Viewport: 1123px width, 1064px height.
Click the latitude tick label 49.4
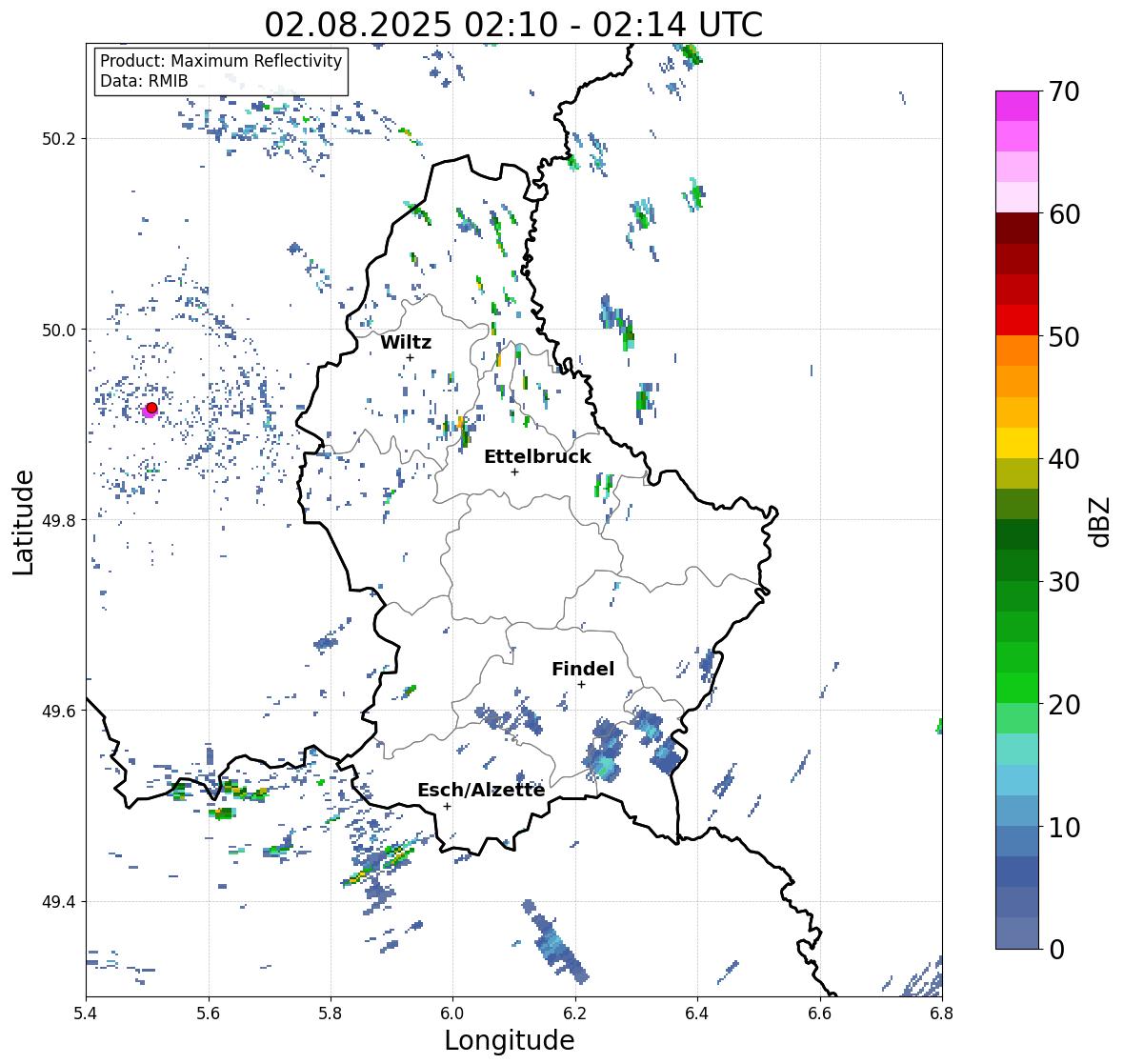coord(59,902)
